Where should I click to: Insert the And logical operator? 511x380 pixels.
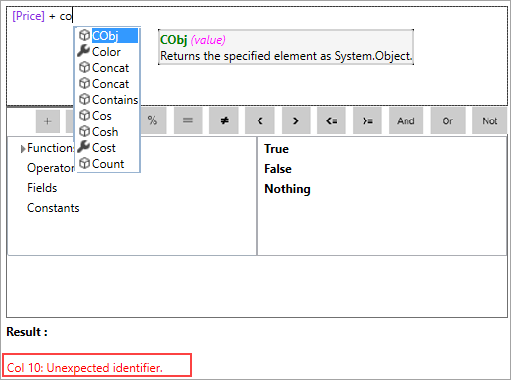[406, 121]
